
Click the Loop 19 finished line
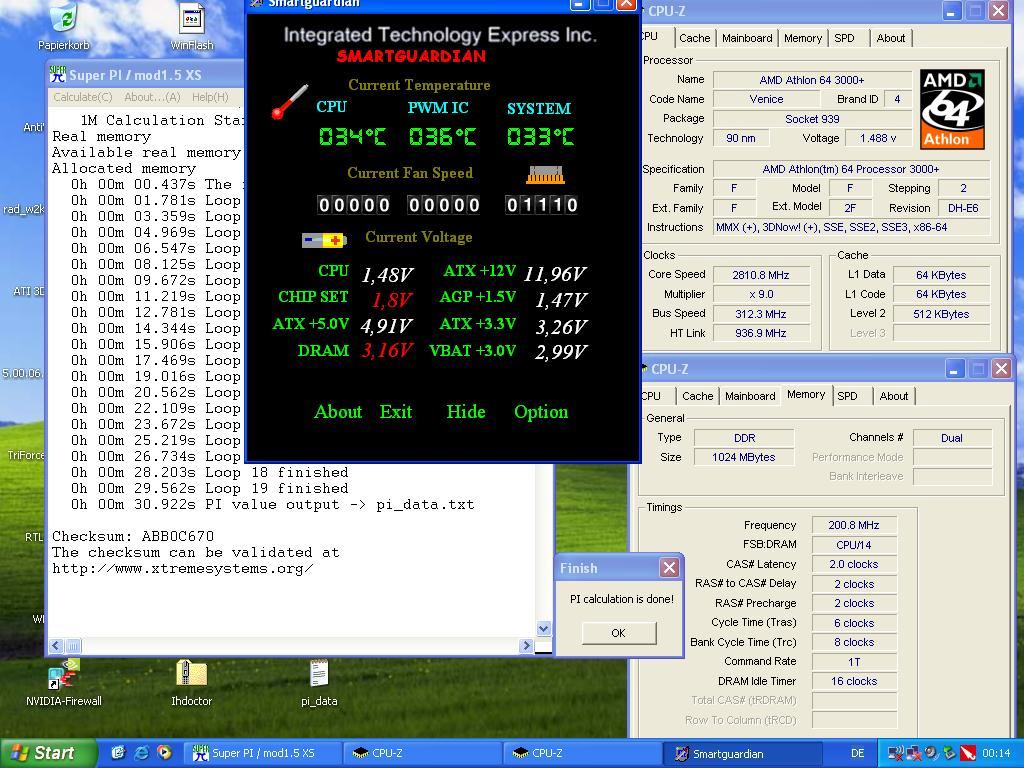pyautogui.click(x=210, y=488)
